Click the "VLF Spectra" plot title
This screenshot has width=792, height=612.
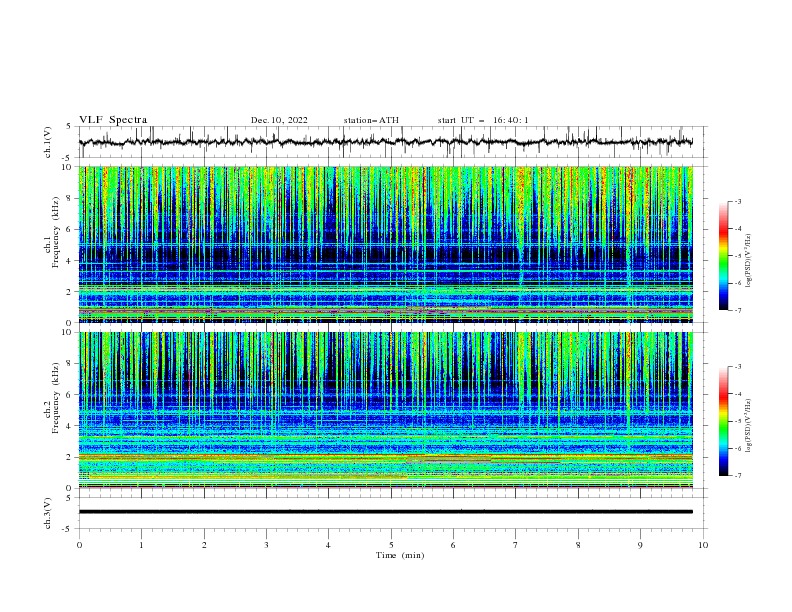113,120
